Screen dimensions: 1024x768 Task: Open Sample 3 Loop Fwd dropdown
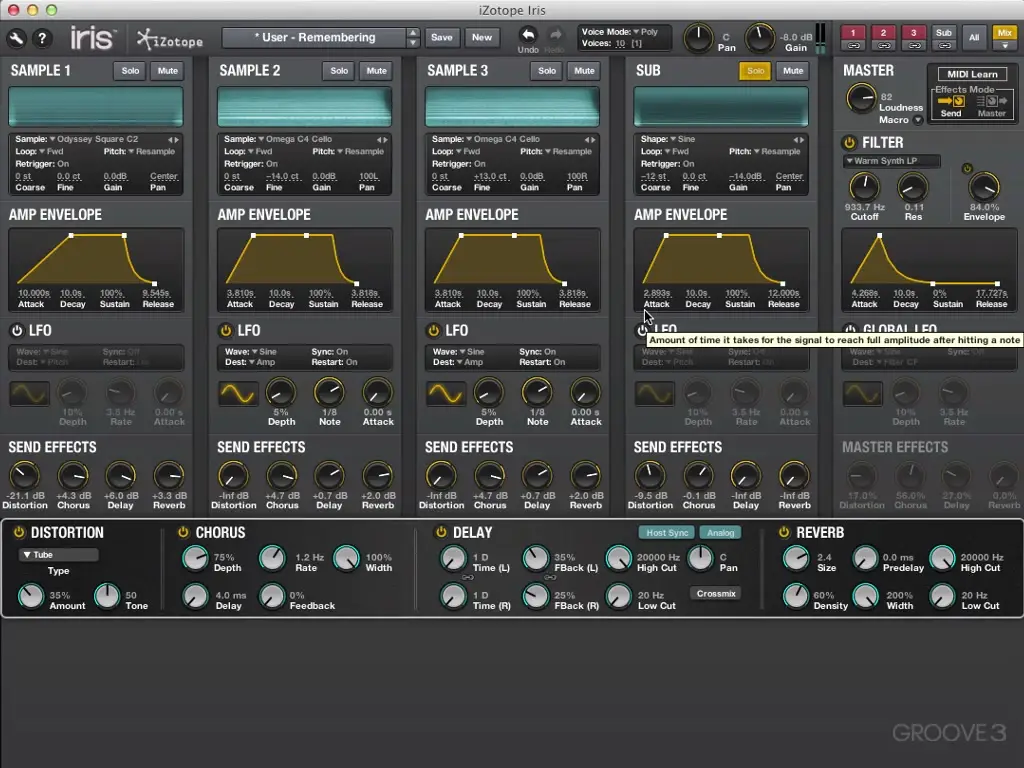click(466, 152)
